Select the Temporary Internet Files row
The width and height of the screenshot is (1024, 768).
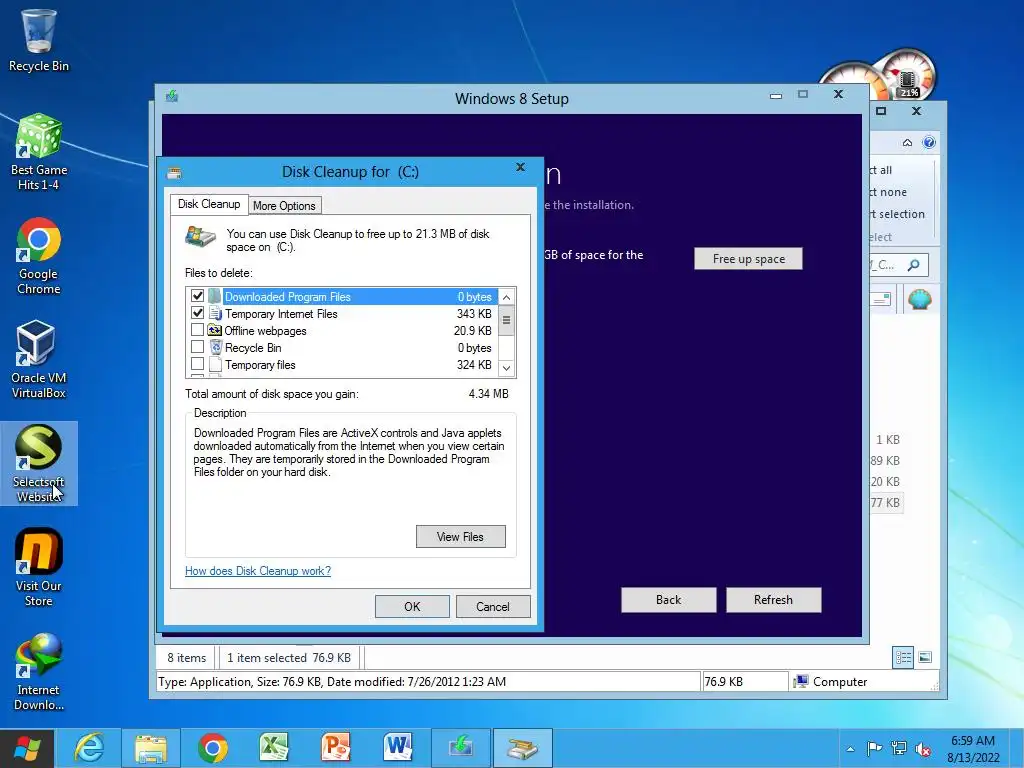[x=344, y=313]
